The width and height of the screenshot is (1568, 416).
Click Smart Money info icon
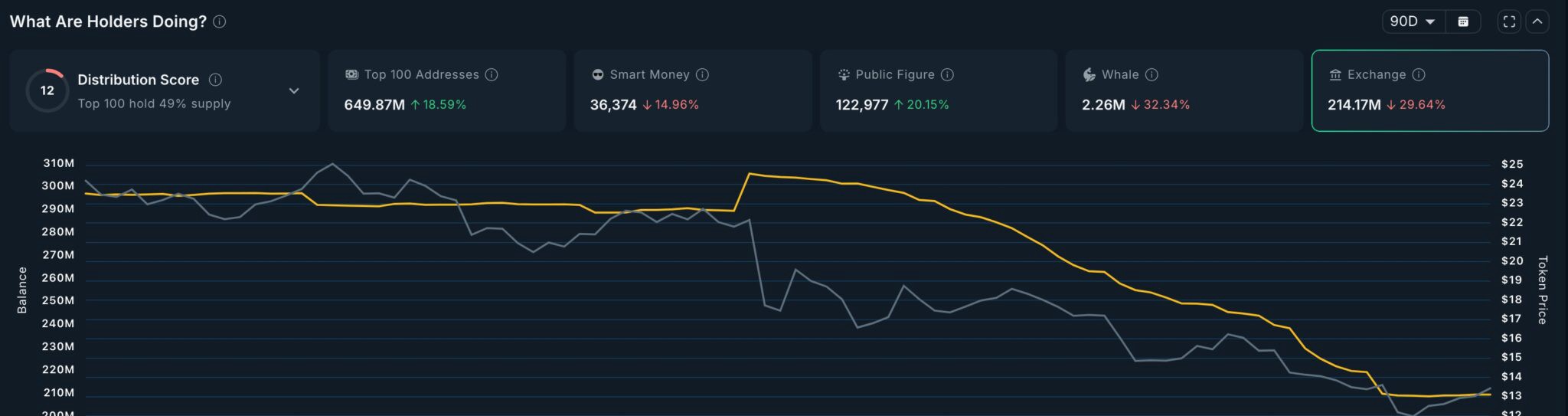(702, 74)
